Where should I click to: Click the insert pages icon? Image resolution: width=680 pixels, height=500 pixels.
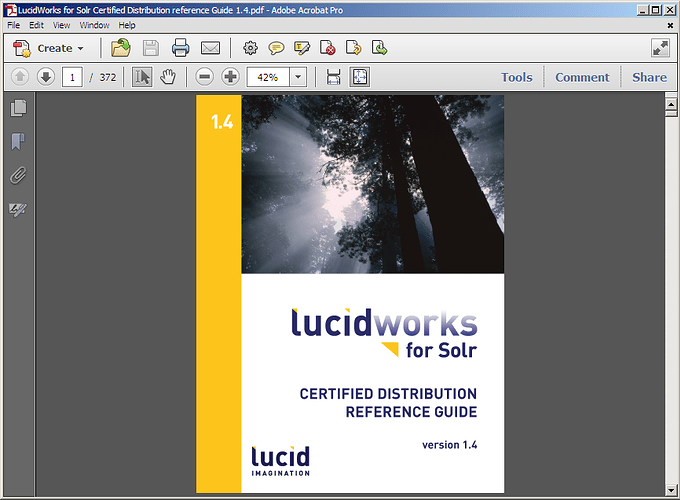[379, 48]
